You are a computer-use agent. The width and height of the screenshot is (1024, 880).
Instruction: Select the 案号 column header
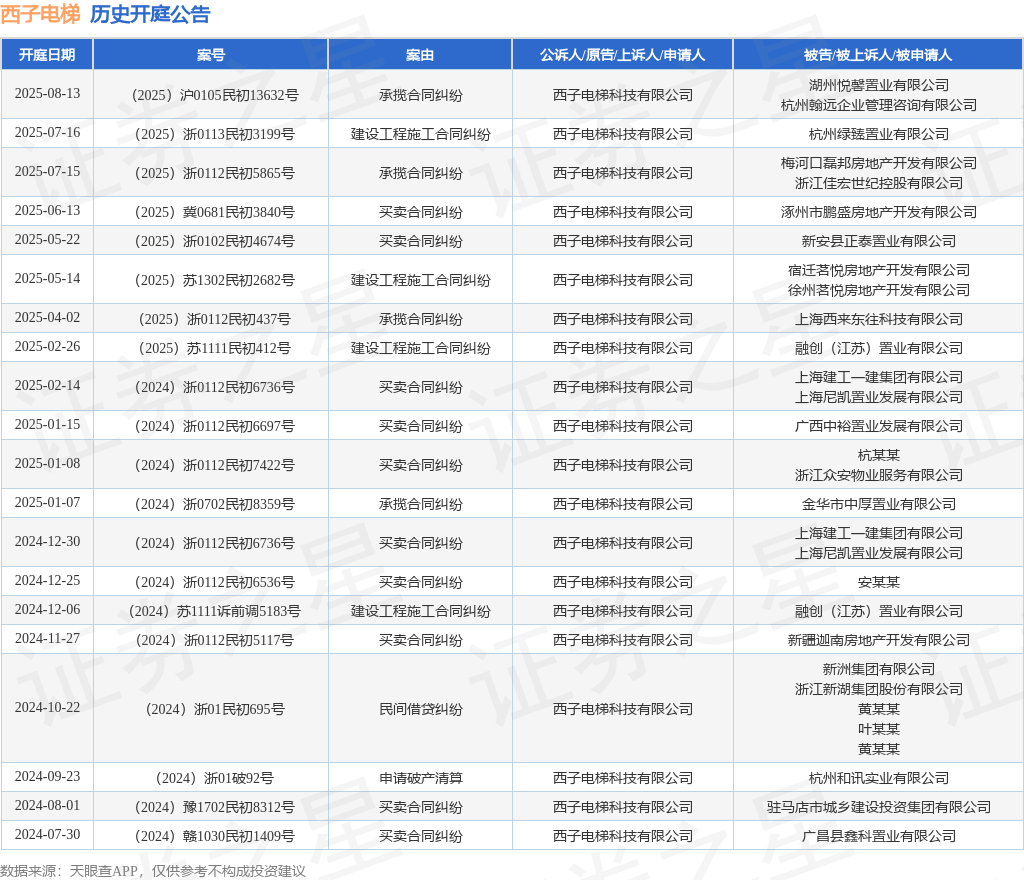click(x=211, y=55)
